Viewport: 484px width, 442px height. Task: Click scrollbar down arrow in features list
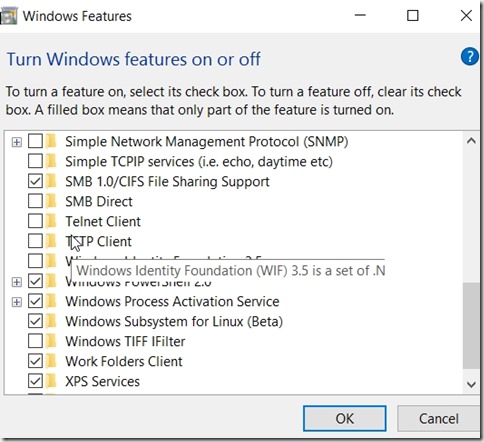pos(471,384)
